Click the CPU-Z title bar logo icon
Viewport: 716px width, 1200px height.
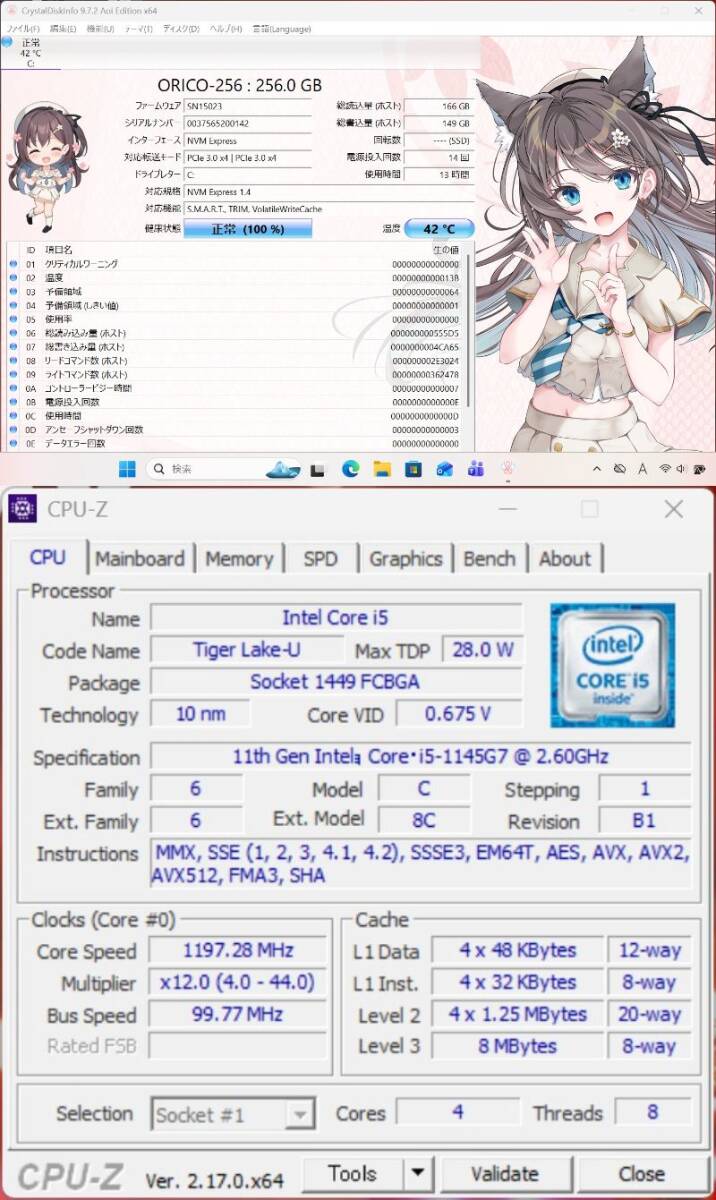pos(22,508)
